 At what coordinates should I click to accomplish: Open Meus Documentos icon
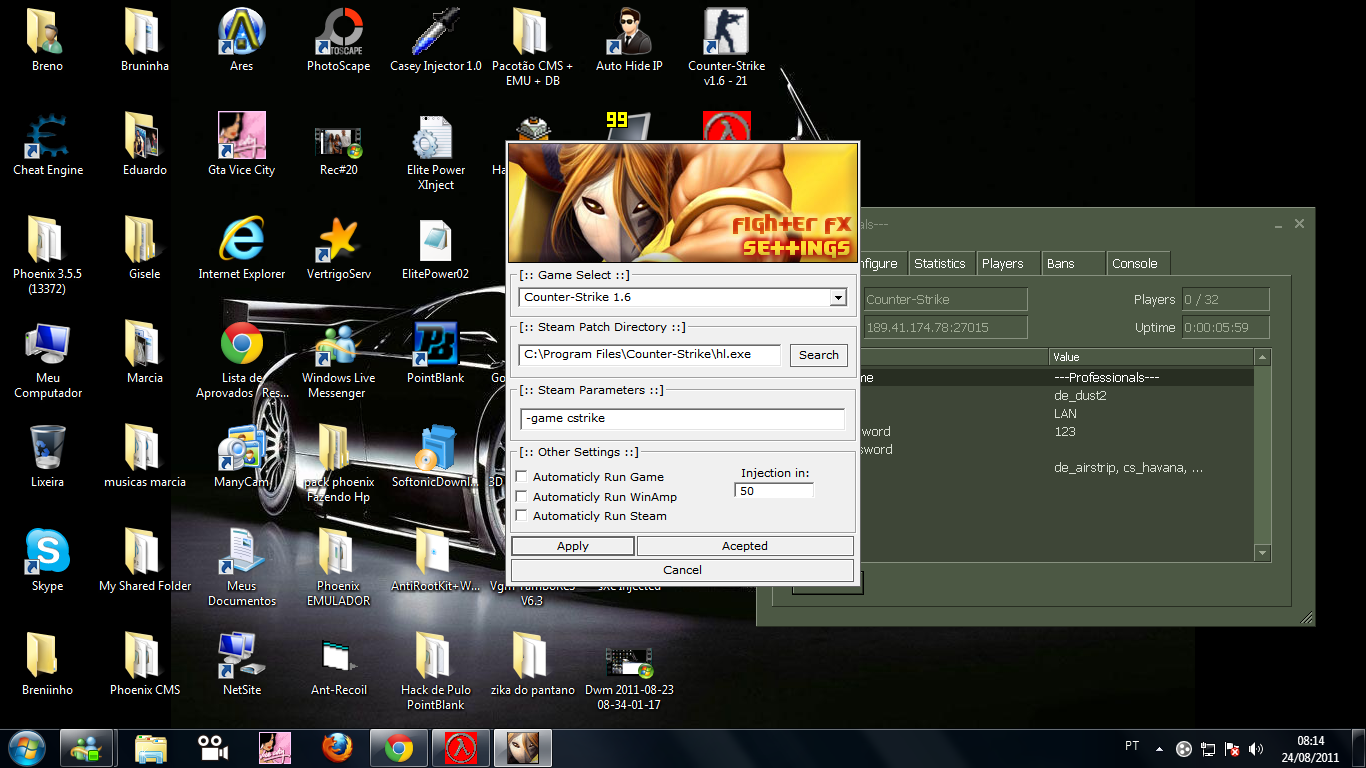(241, 568)
